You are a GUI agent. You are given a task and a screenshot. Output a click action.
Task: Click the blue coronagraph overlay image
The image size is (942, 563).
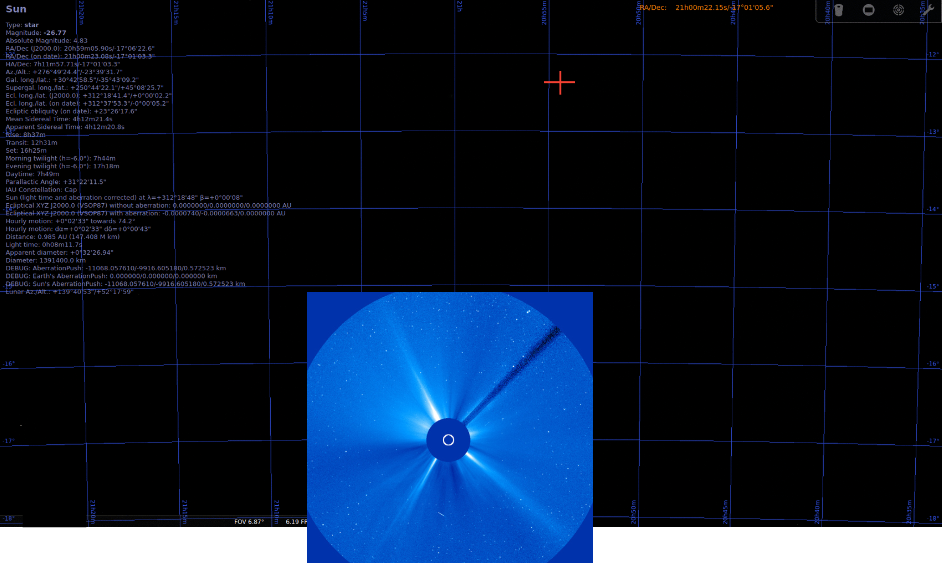(x=449, y=427)
